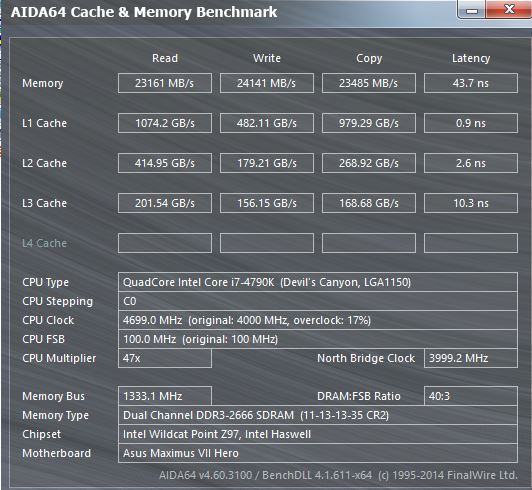Click the AIDA64 Cache & Memory Benchmark title
Image resolution: width=532 pixels, height=490 pixels.
pos(144,12)
